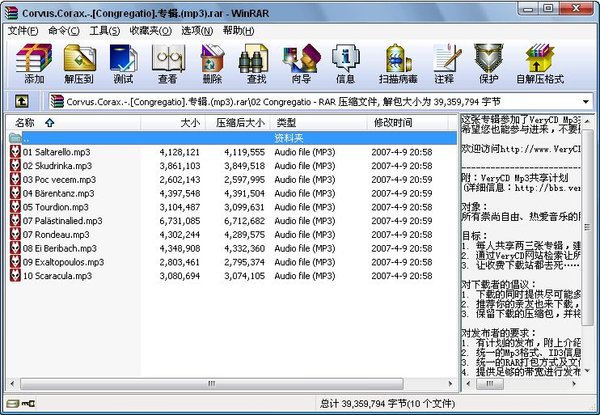Click the 添加 (Add) toolbar icon

(x=34, y=63)
